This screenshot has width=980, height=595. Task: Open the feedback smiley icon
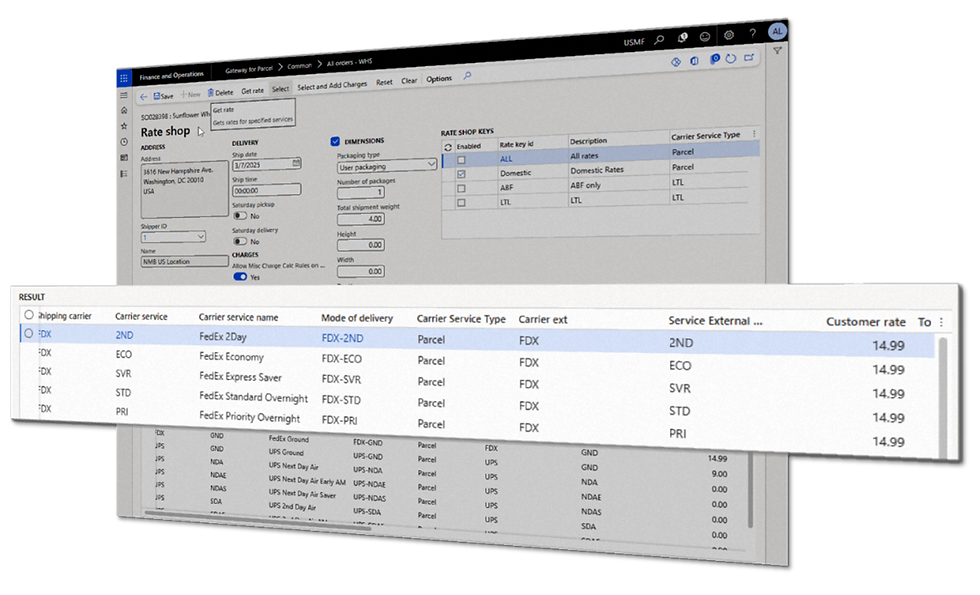(704, 37)
